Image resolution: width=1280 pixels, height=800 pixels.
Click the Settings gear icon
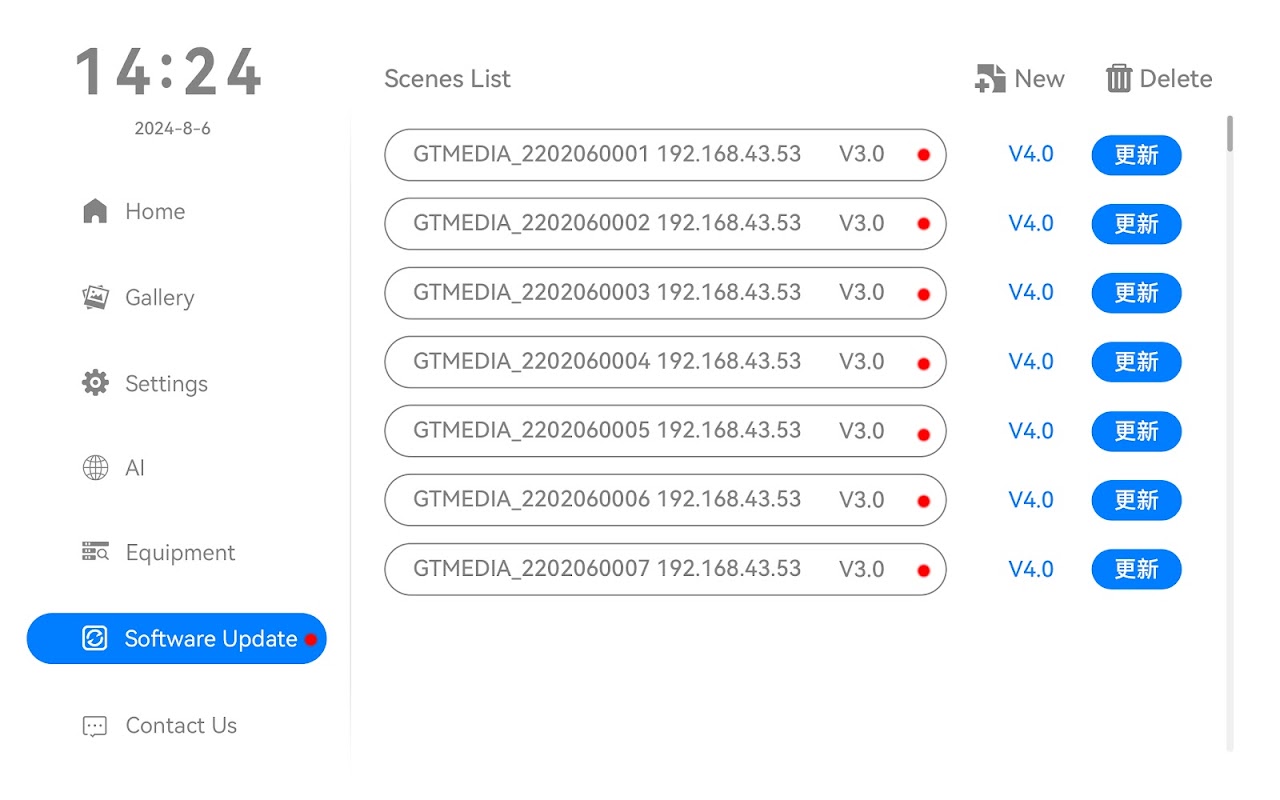click(95, 383)
